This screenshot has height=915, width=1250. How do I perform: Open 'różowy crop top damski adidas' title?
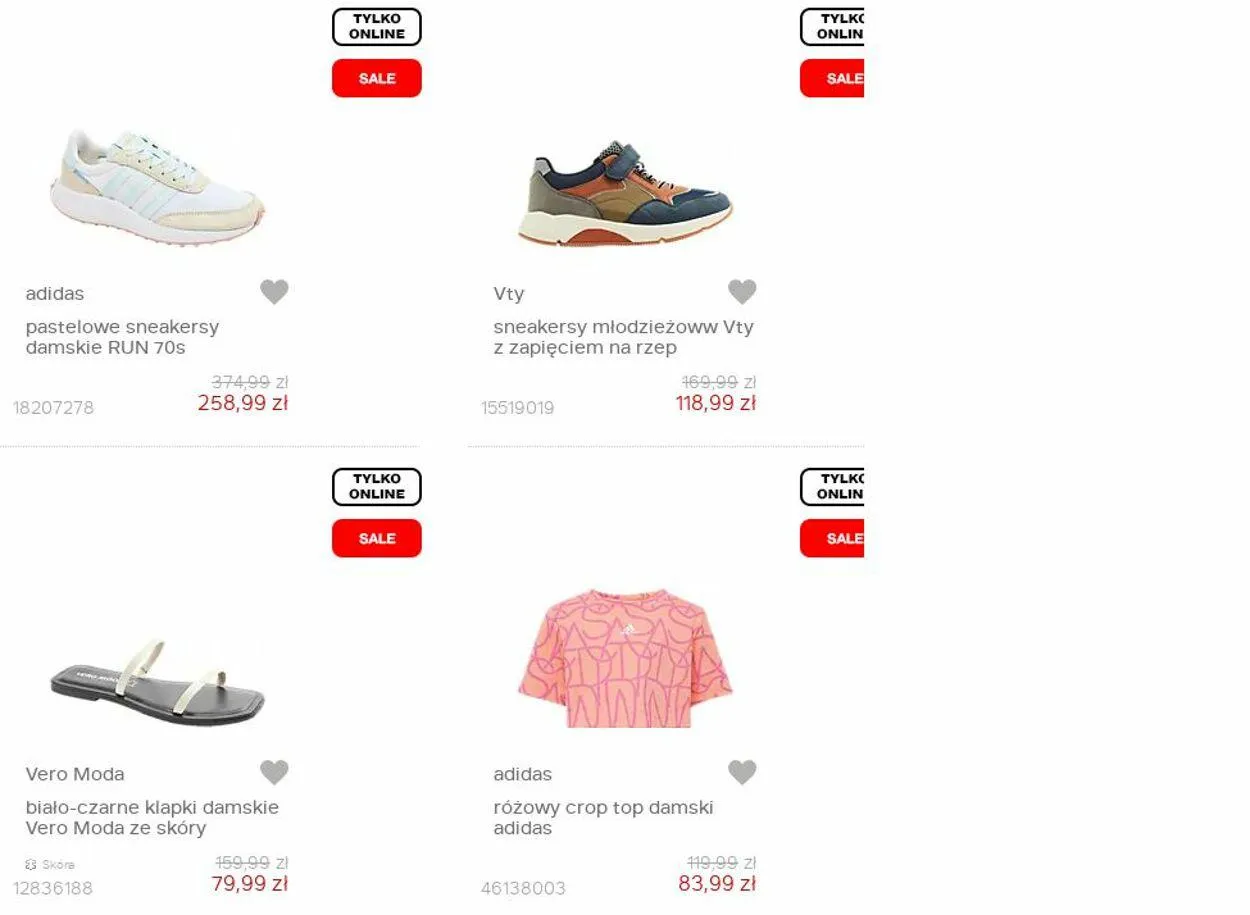[x=603, y=817]
